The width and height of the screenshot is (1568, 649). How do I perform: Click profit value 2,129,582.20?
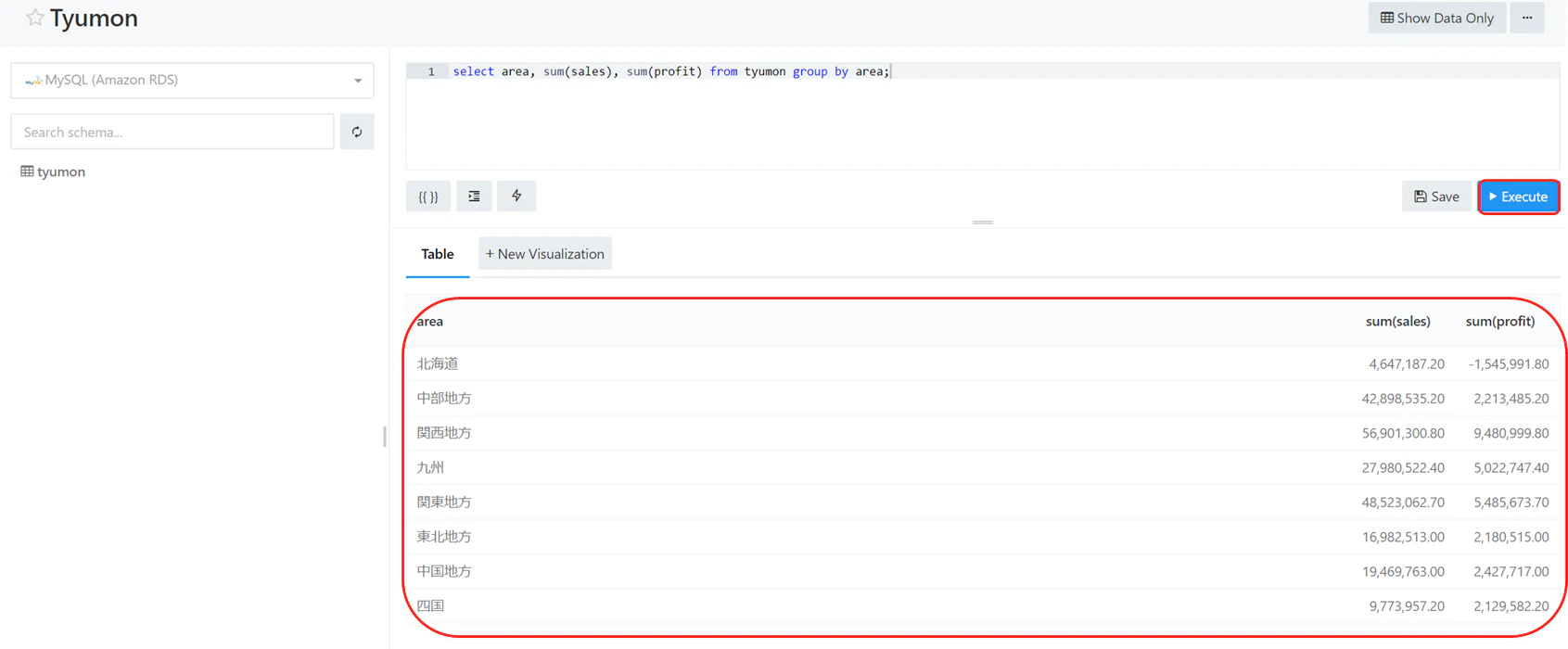point(1511,606)
